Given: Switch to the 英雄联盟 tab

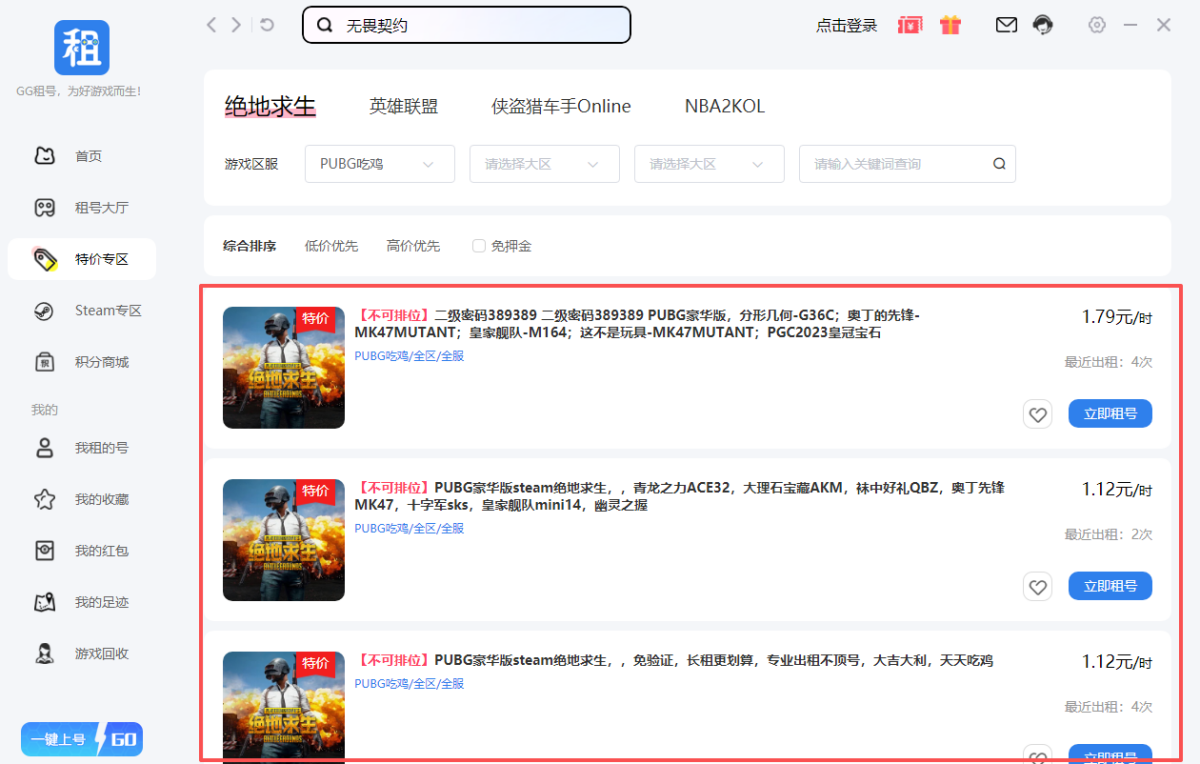Looking at the screenshot, I should coord(403,106).
